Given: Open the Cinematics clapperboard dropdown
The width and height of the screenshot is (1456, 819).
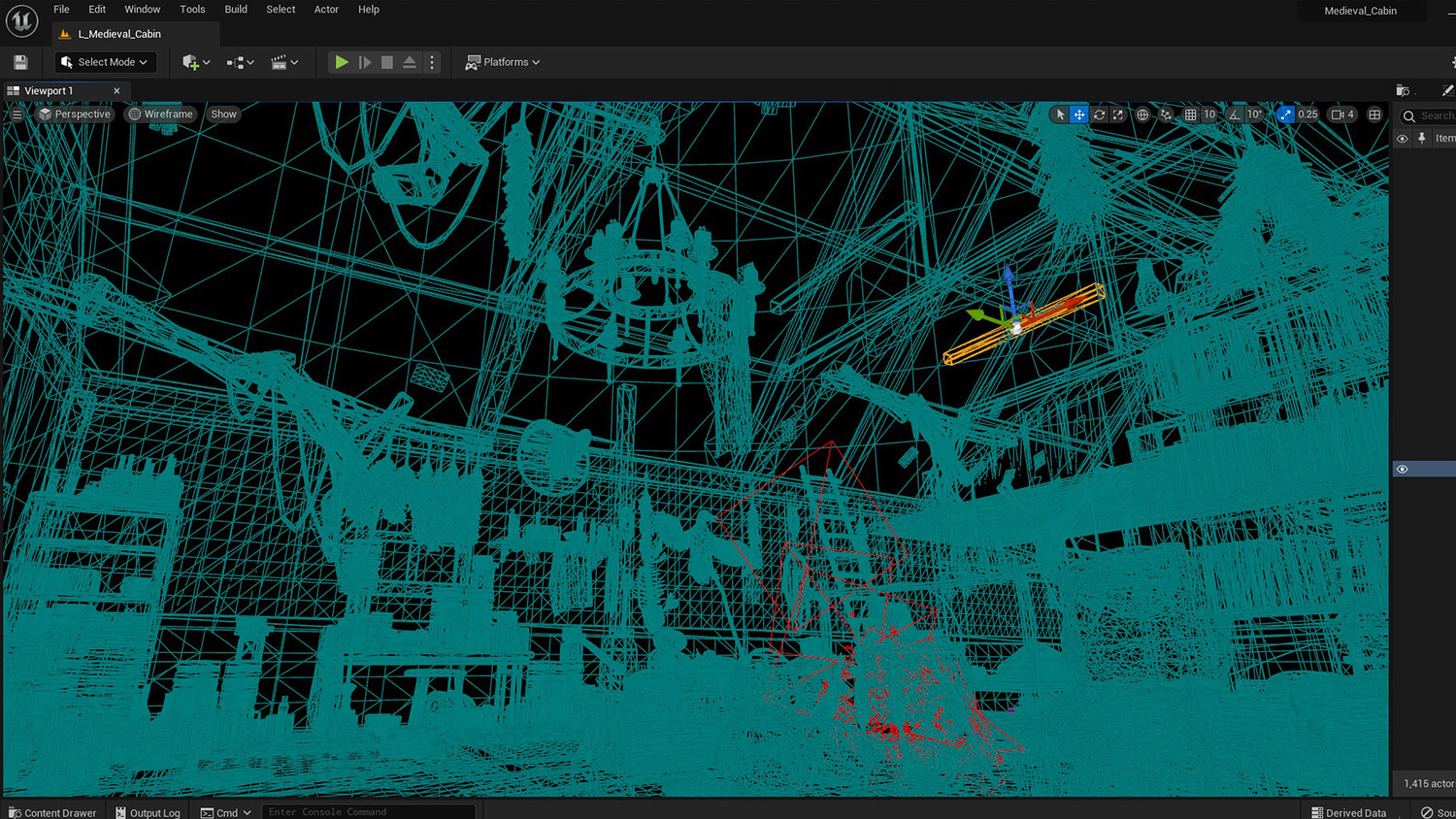Looking at the screenshot, I should (x=284, y=62).
